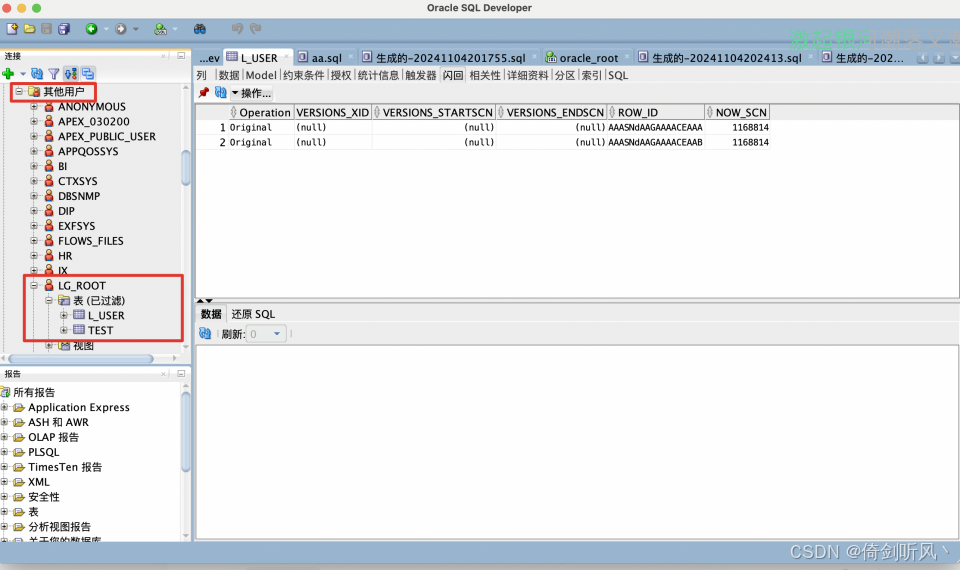960x570 pixels.
Task: Close the aa.sql editor tab
Action: (x=351, y=56)
